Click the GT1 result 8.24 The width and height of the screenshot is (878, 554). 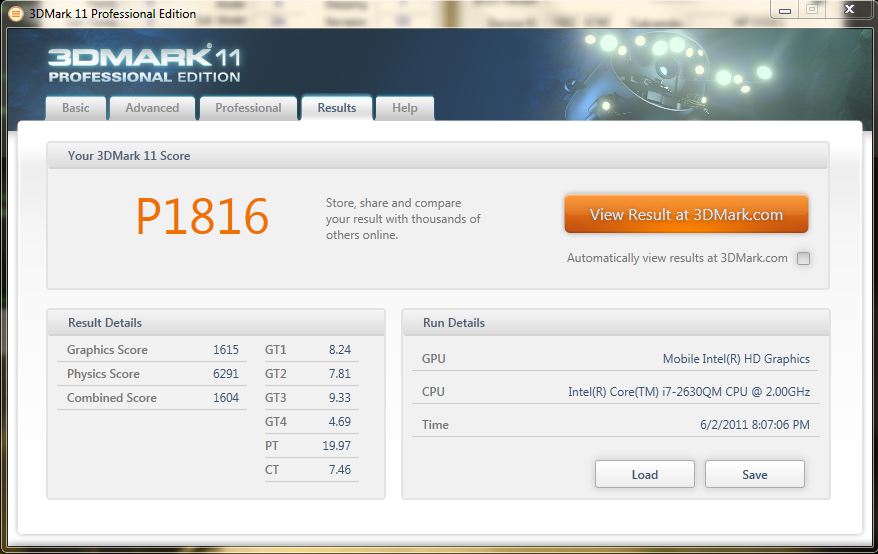(340, 350)
